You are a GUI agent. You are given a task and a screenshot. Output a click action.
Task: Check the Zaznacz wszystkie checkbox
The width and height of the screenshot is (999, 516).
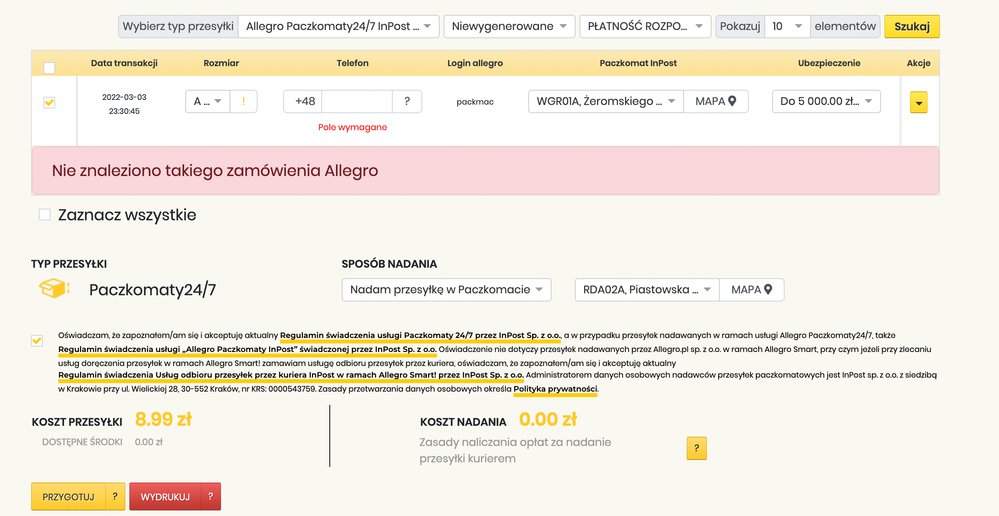tap(45, 215)
